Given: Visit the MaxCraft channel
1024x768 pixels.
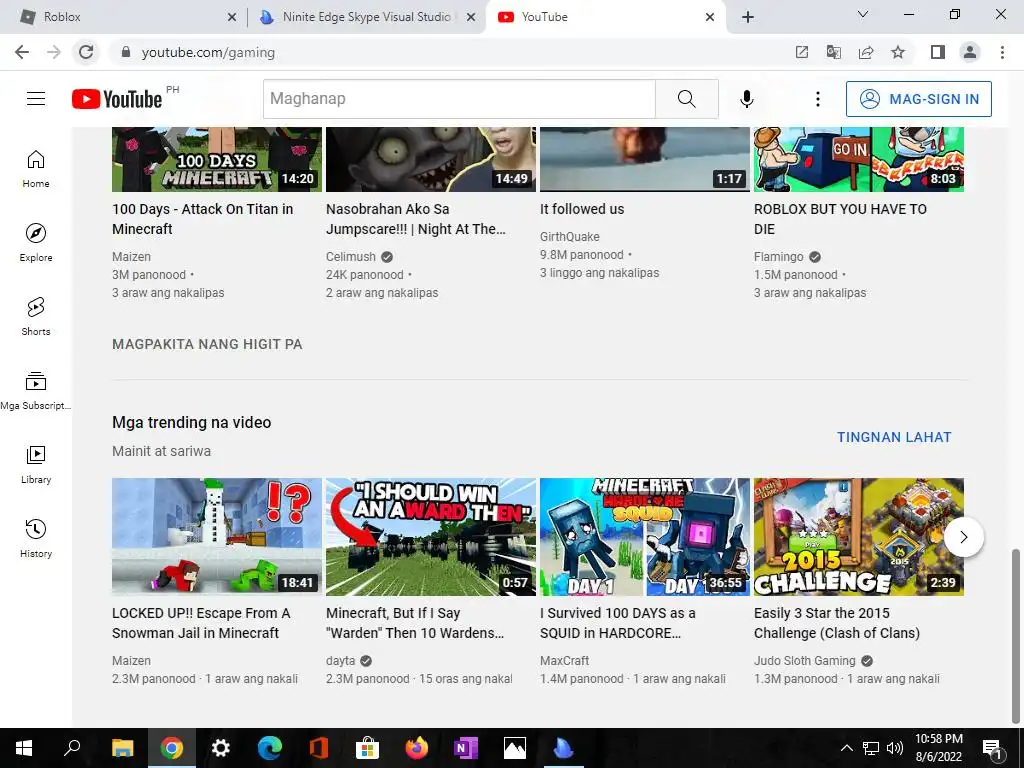Looking at the screenshot, I should [x=564, y=660].
